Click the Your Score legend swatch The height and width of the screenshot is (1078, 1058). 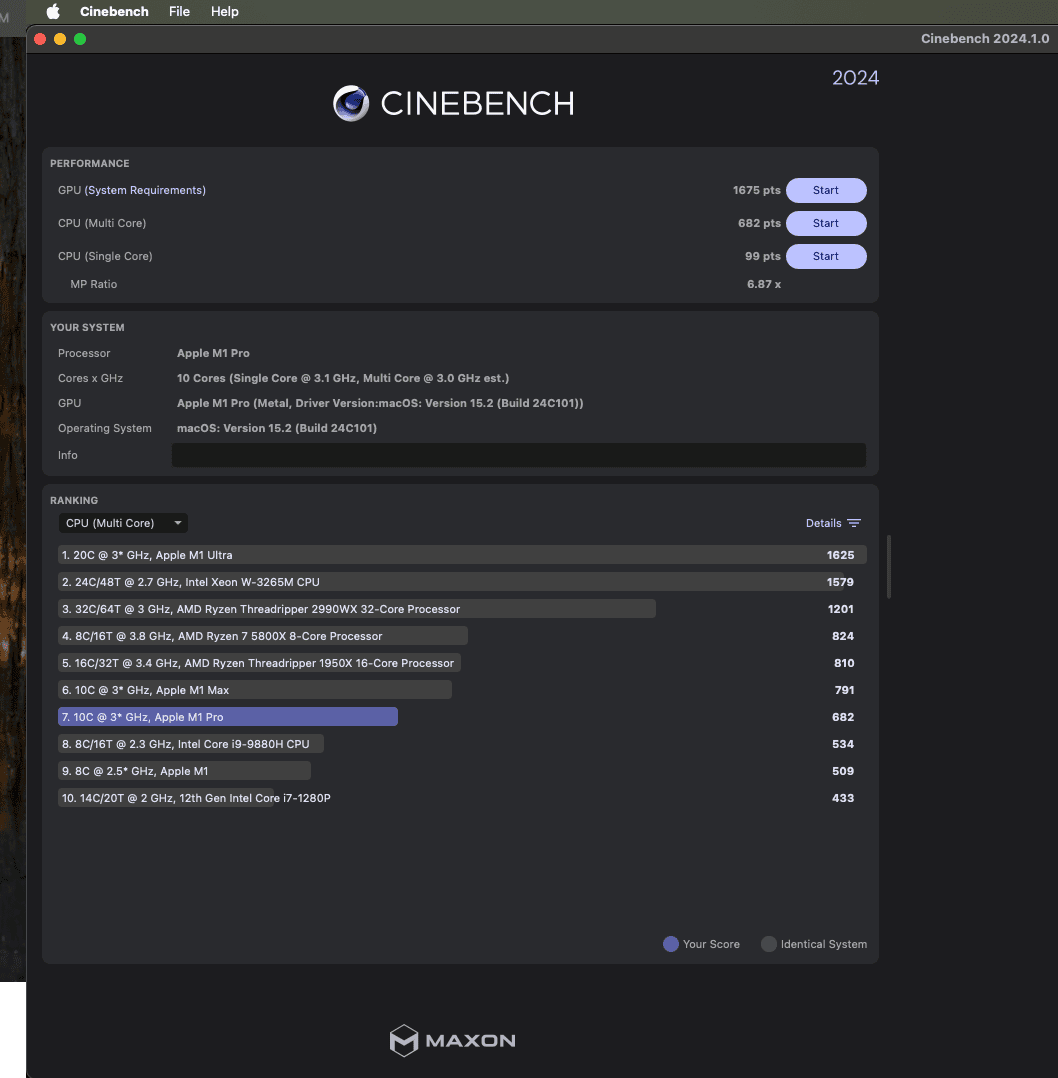(x=671, y=944)
